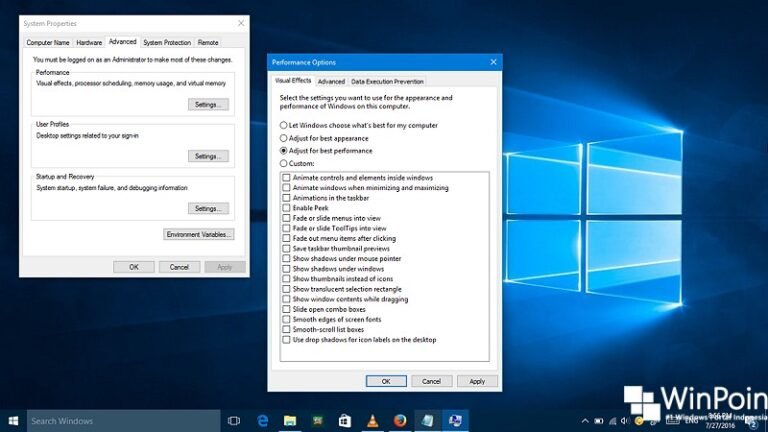Enable the Enable Peek checkbox
Screen dimensions: 768x432
point(287,208)
